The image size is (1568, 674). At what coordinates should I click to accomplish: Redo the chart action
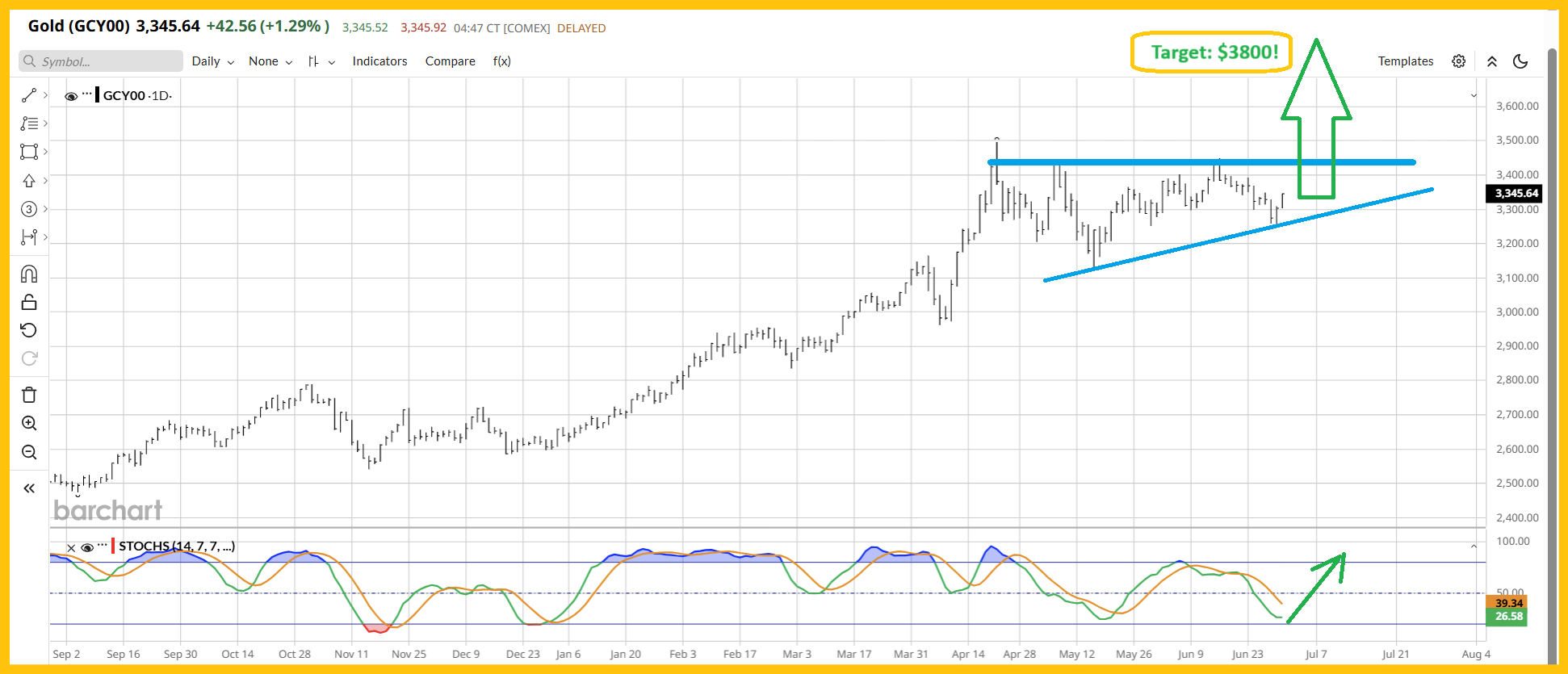(x=29, y=358)
